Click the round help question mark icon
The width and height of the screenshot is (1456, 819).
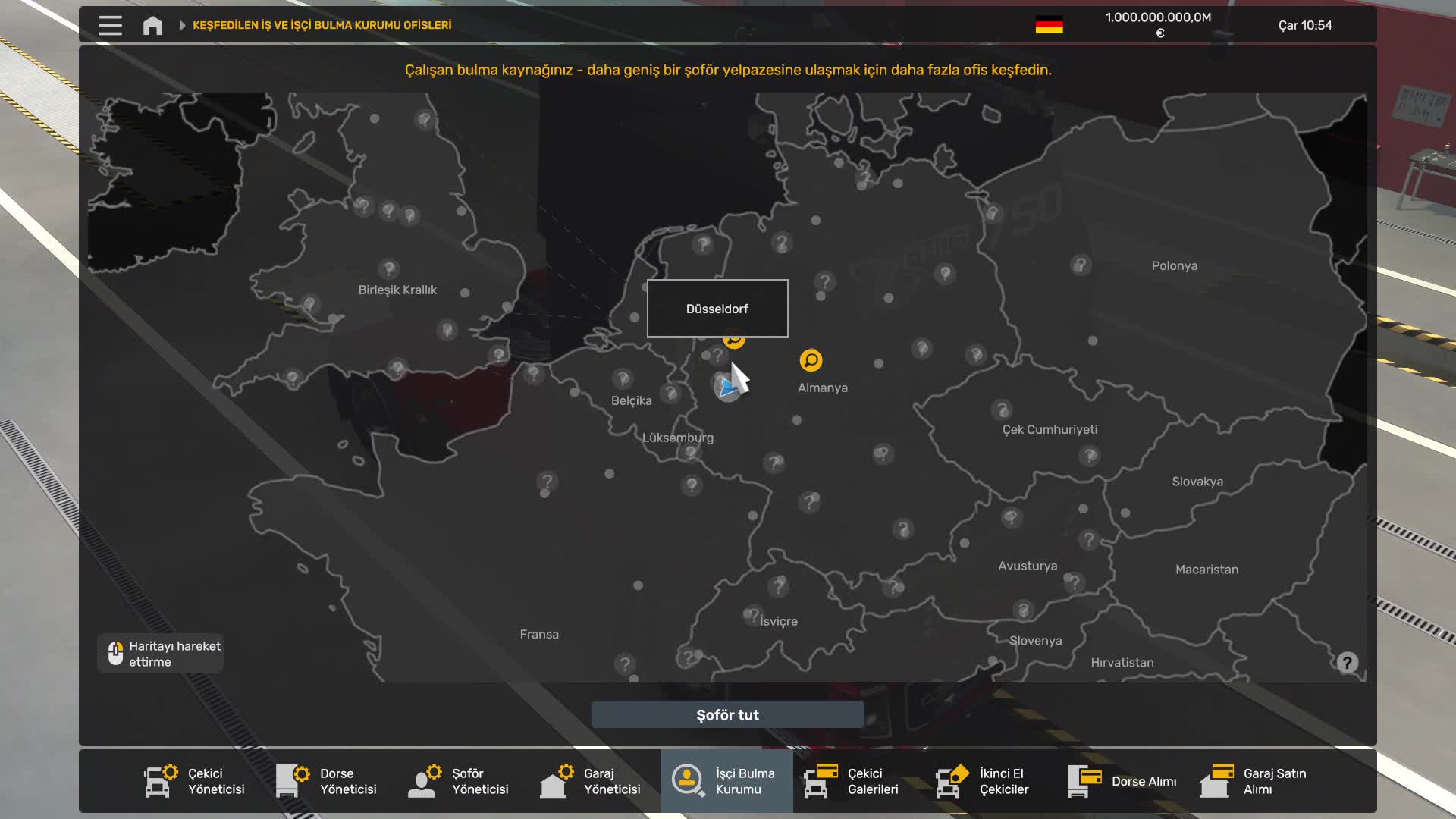[1347, 663]
